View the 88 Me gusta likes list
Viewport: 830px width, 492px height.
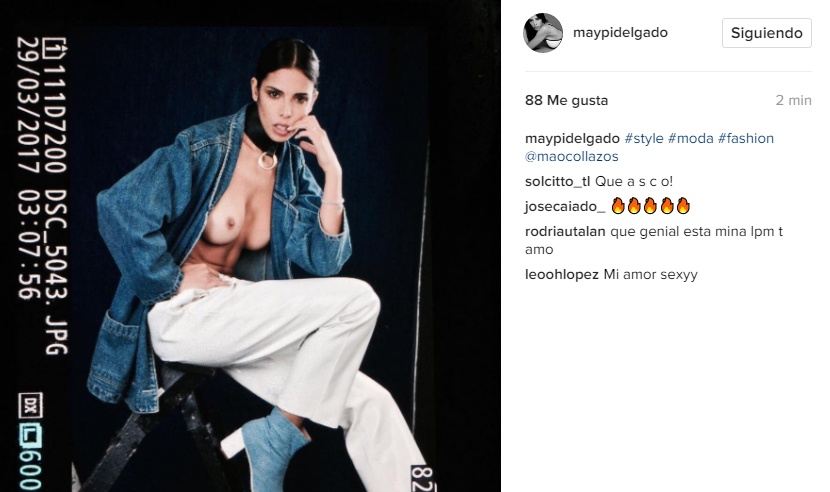coord(566,100)
